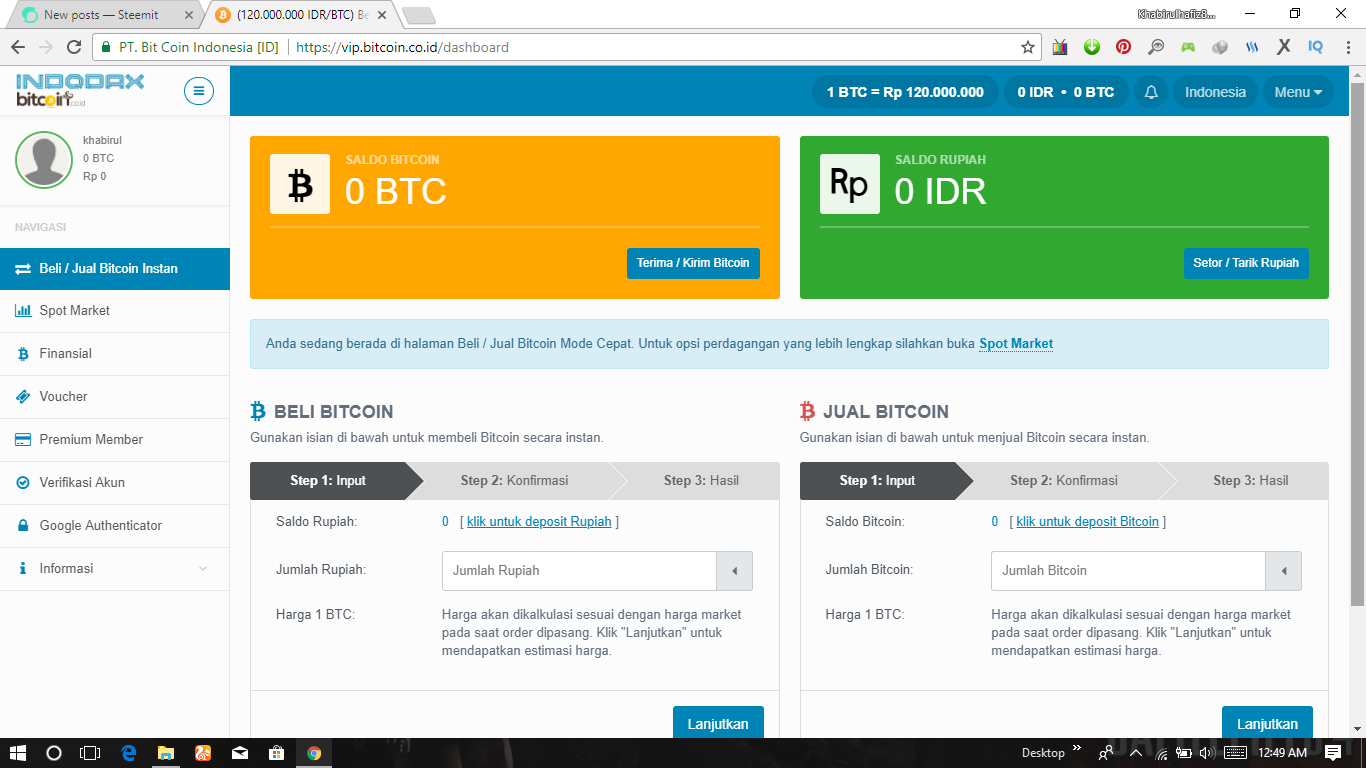
Task: Focus the Jumlah Bitcoin input field
Action: point(1128,571)
